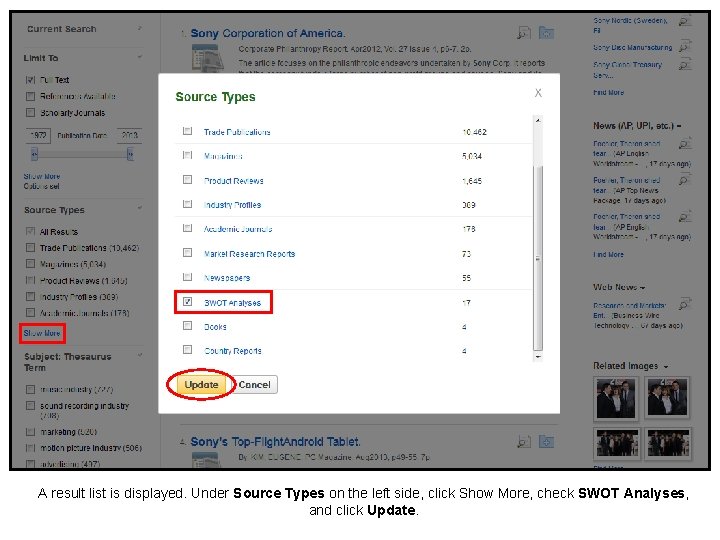Screen dimensions: 720x540
Task: Document thumbnail for Sony Corporation of America
Action: [x=208, y=58]
